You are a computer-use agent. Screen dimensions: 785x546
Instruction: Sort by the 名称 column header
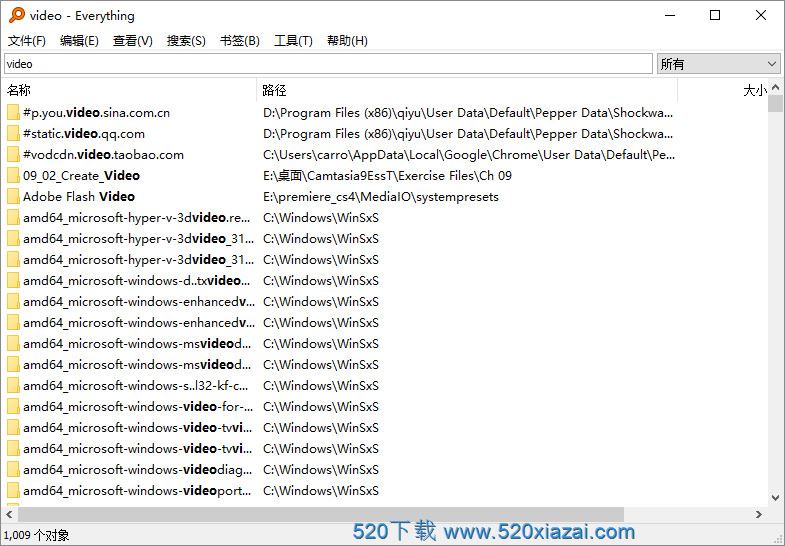(130, 90)
